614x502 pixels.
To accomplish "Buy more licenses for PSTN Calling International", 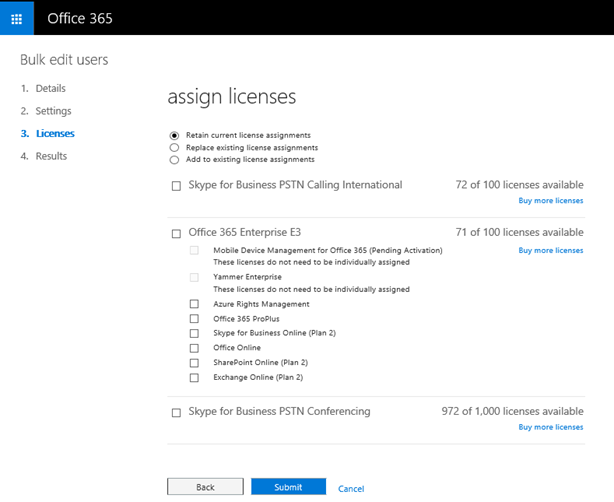I will coord(551,200).
